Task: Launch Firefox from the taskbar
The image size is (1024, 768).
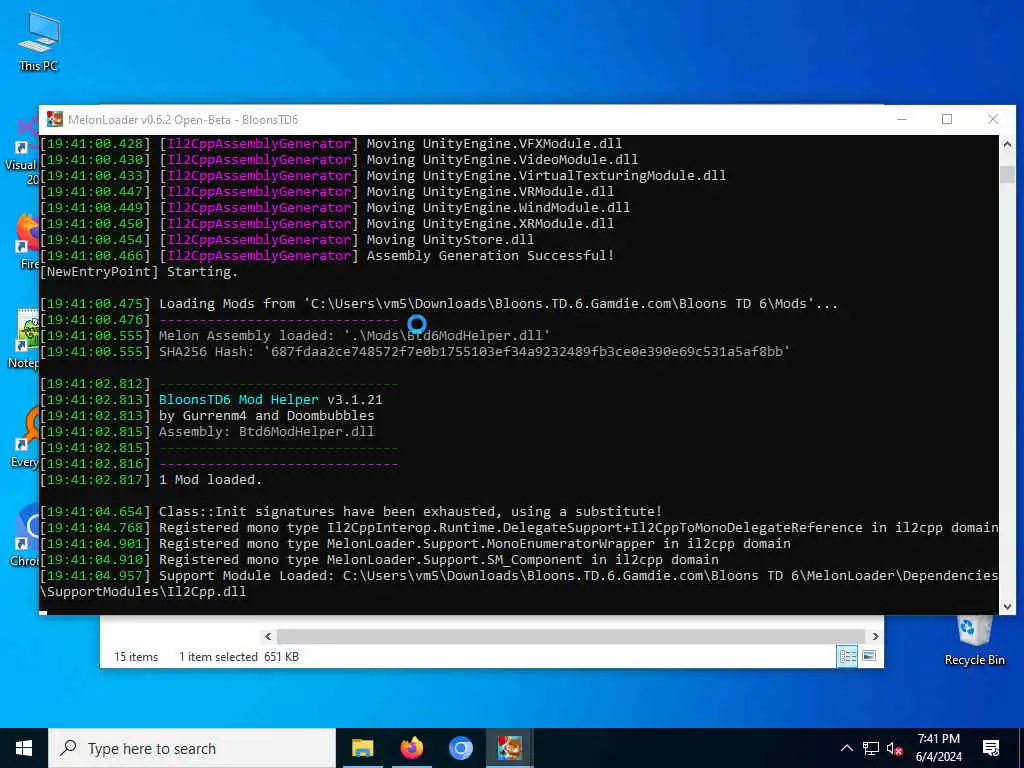Action: click(411, 748)
